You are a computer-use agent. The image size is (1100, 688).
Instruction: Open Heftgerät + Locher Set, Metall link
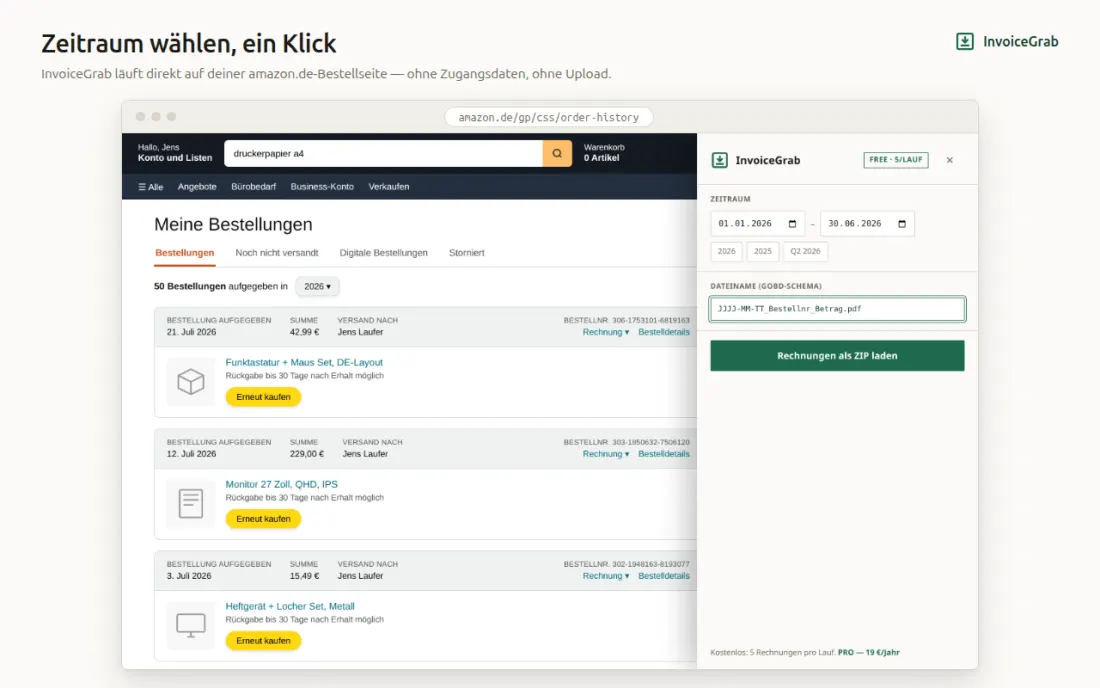(290, 607)
